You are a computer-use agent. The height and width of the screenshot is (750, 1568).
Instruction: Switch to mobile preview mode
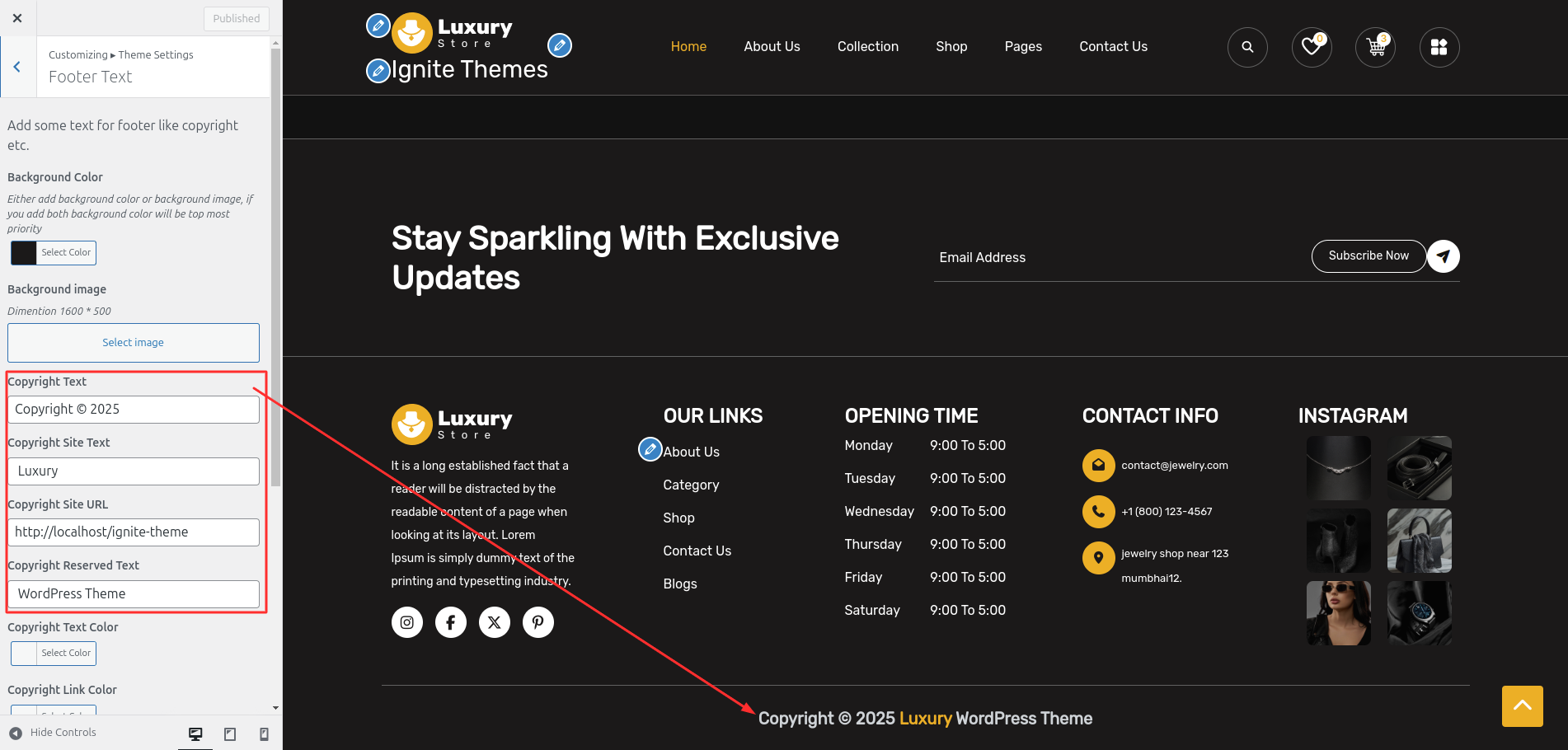tap(264, 734)
